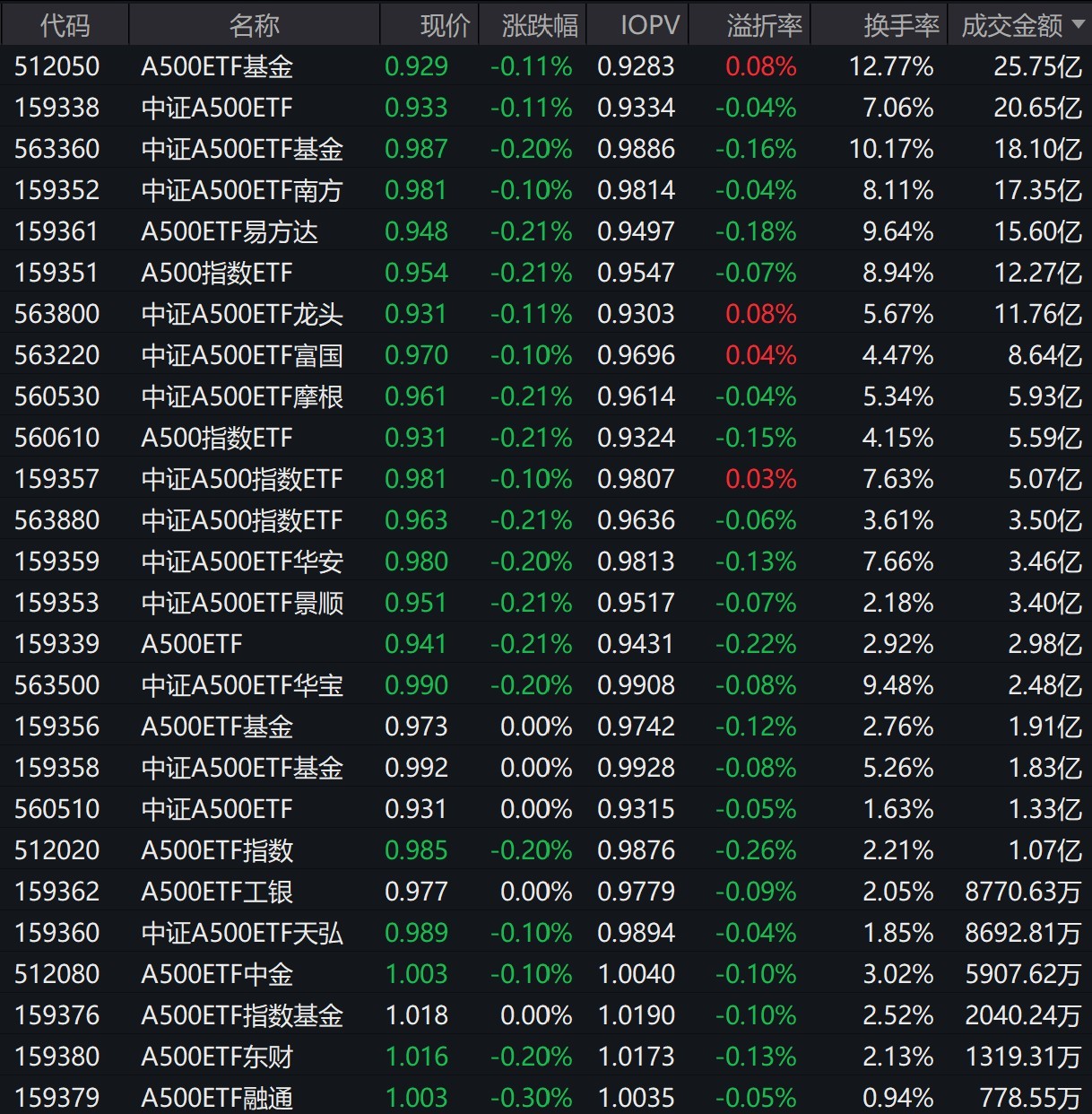Open 中证A500ETF row with code 159338

[546, 108]
